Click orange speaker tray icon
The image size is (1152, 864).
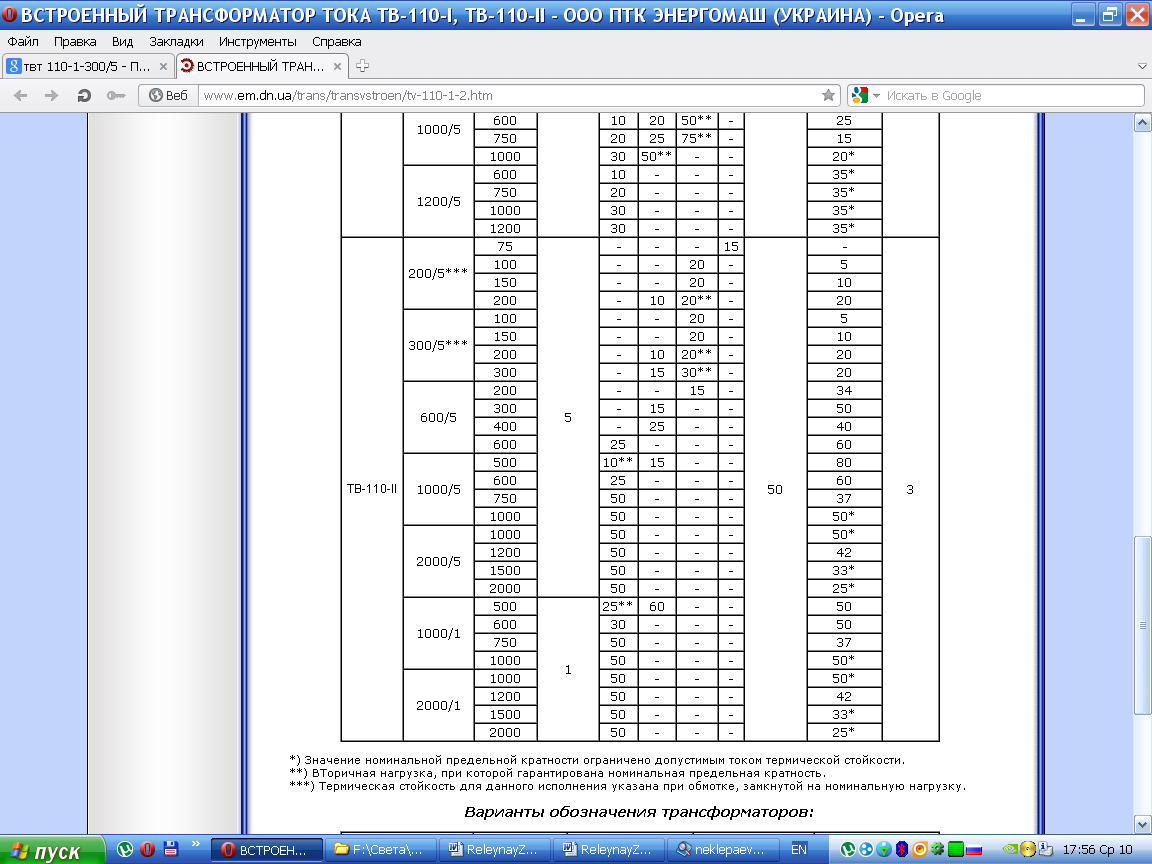click(x=920, y=850)
